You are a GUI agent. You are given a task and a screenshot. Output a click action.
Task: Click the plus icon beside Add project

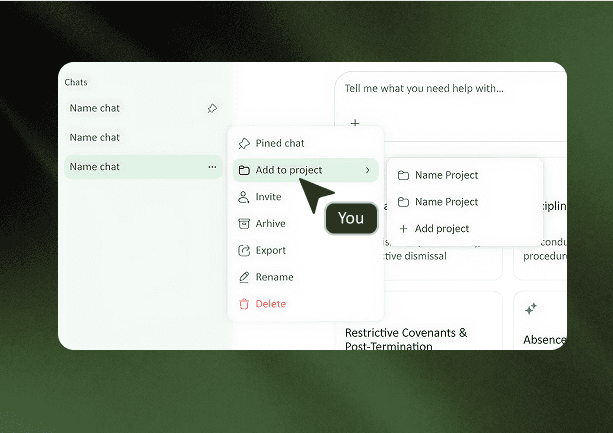pyautogui.click(x=403, y=229)
